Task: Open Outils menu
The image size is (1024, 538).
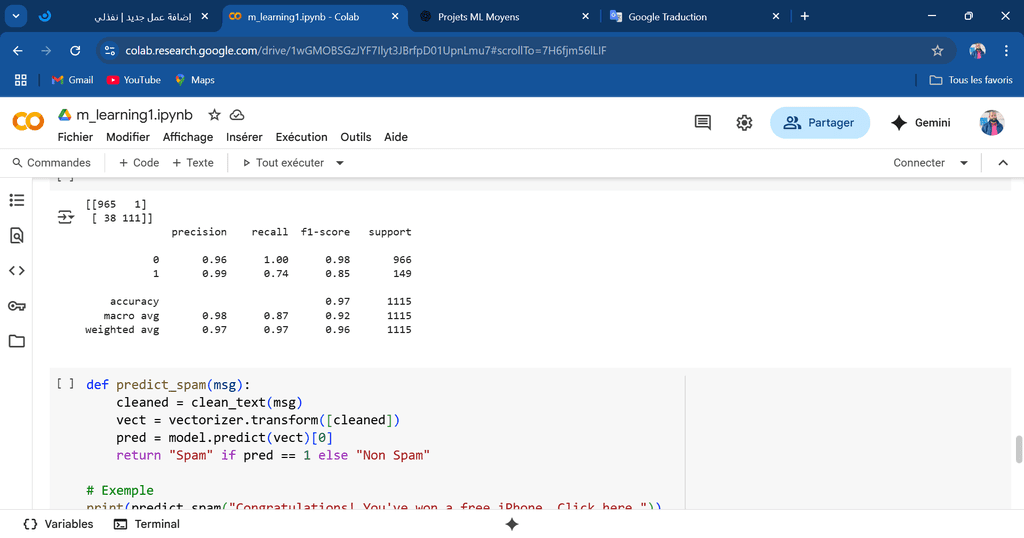Action: point(355,137)
